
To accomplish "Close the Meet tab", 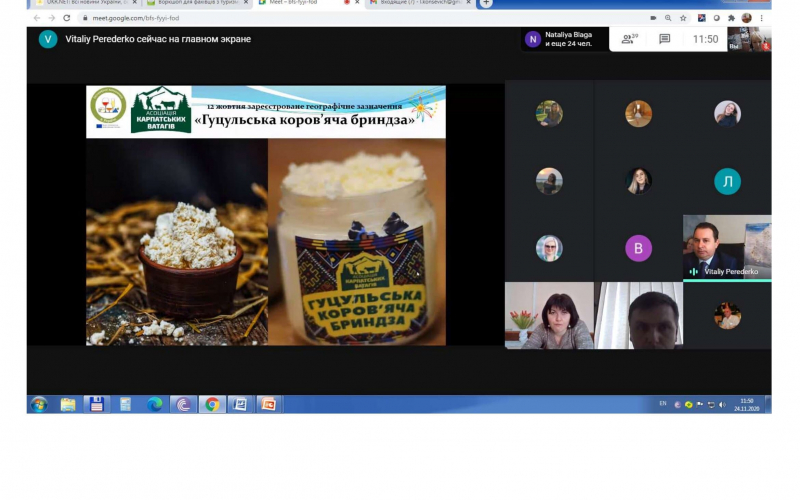I will 357,3.
